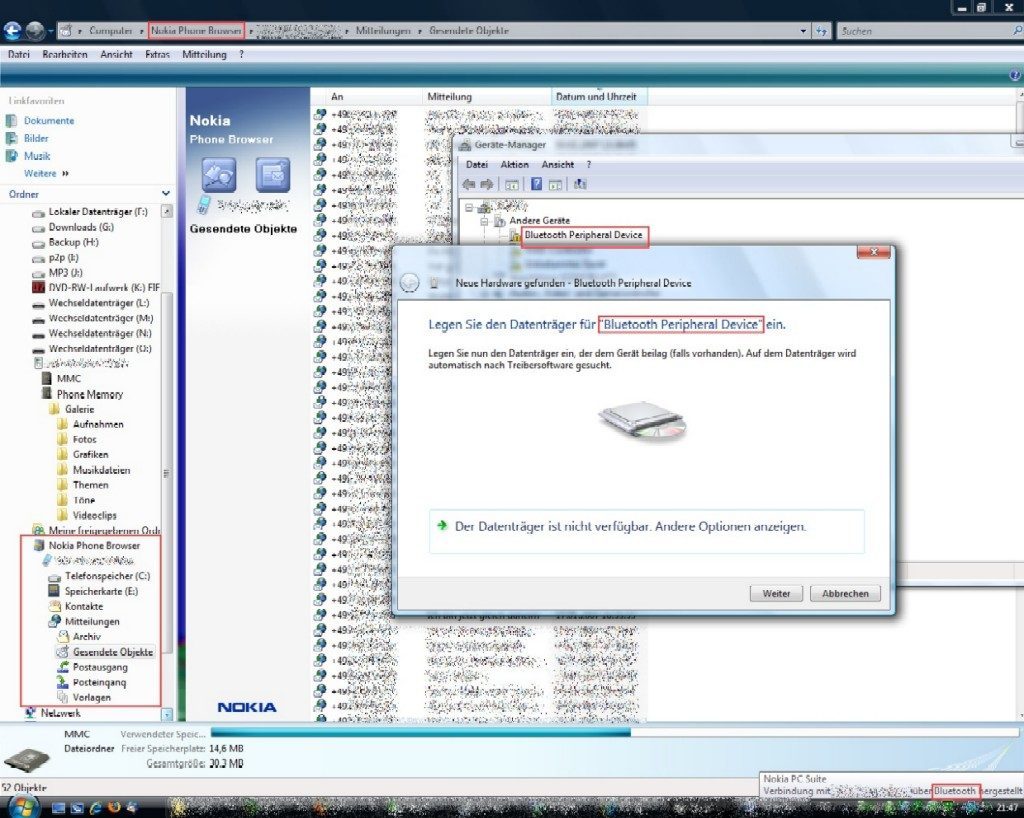Image resolution: width=1024 pixels, height=818 pixels.
Task: Click scan for hardware changes icon in Geräte-Manager
Action: 580,184
